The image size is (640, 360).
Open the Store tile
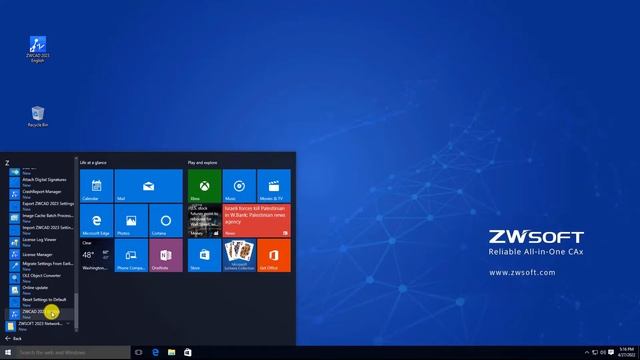[204, 255]
